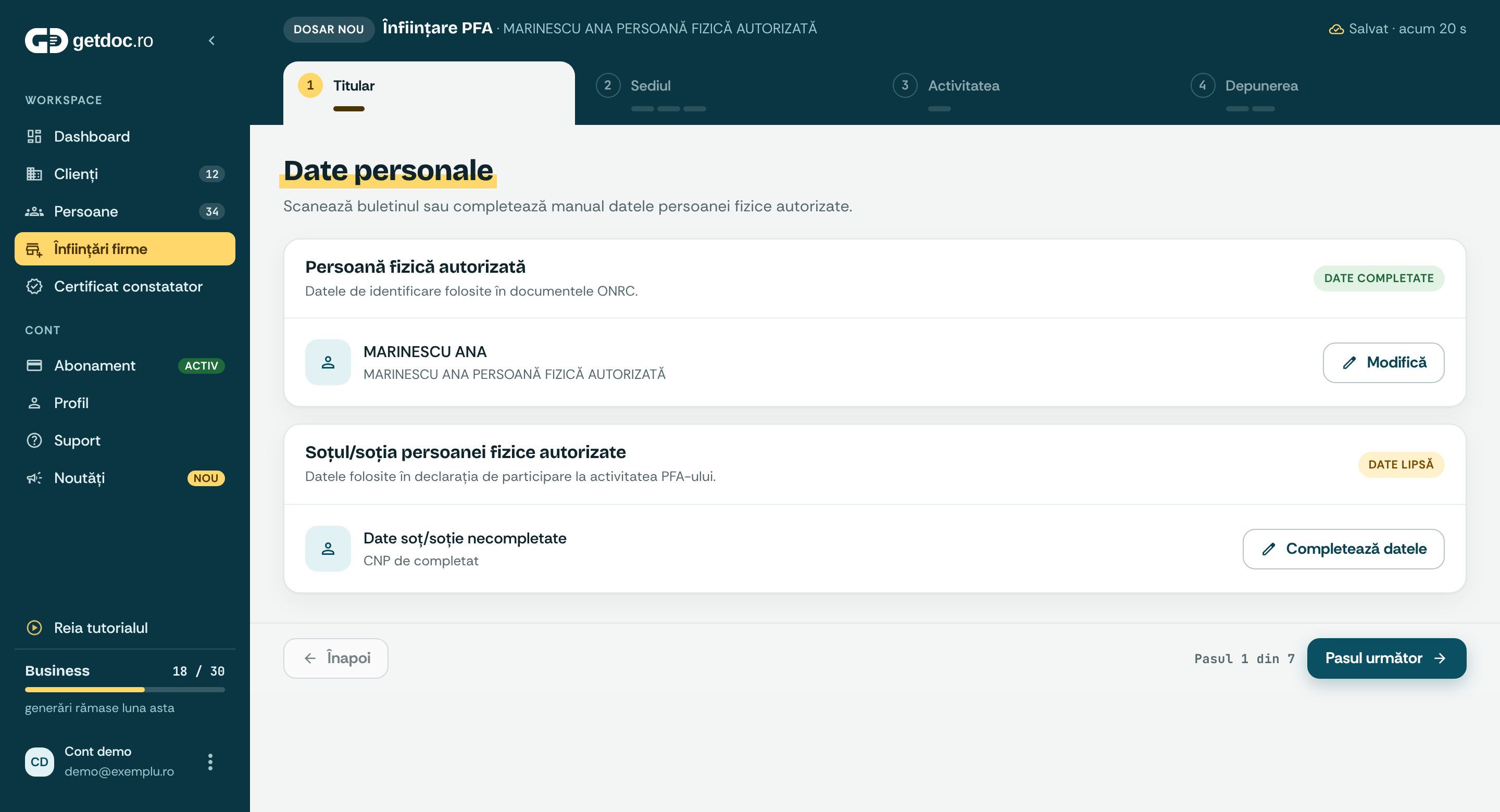Click the demo@exemplu.ro email text
Viewport: 1500px width, 812px height.
coord(119,771)
